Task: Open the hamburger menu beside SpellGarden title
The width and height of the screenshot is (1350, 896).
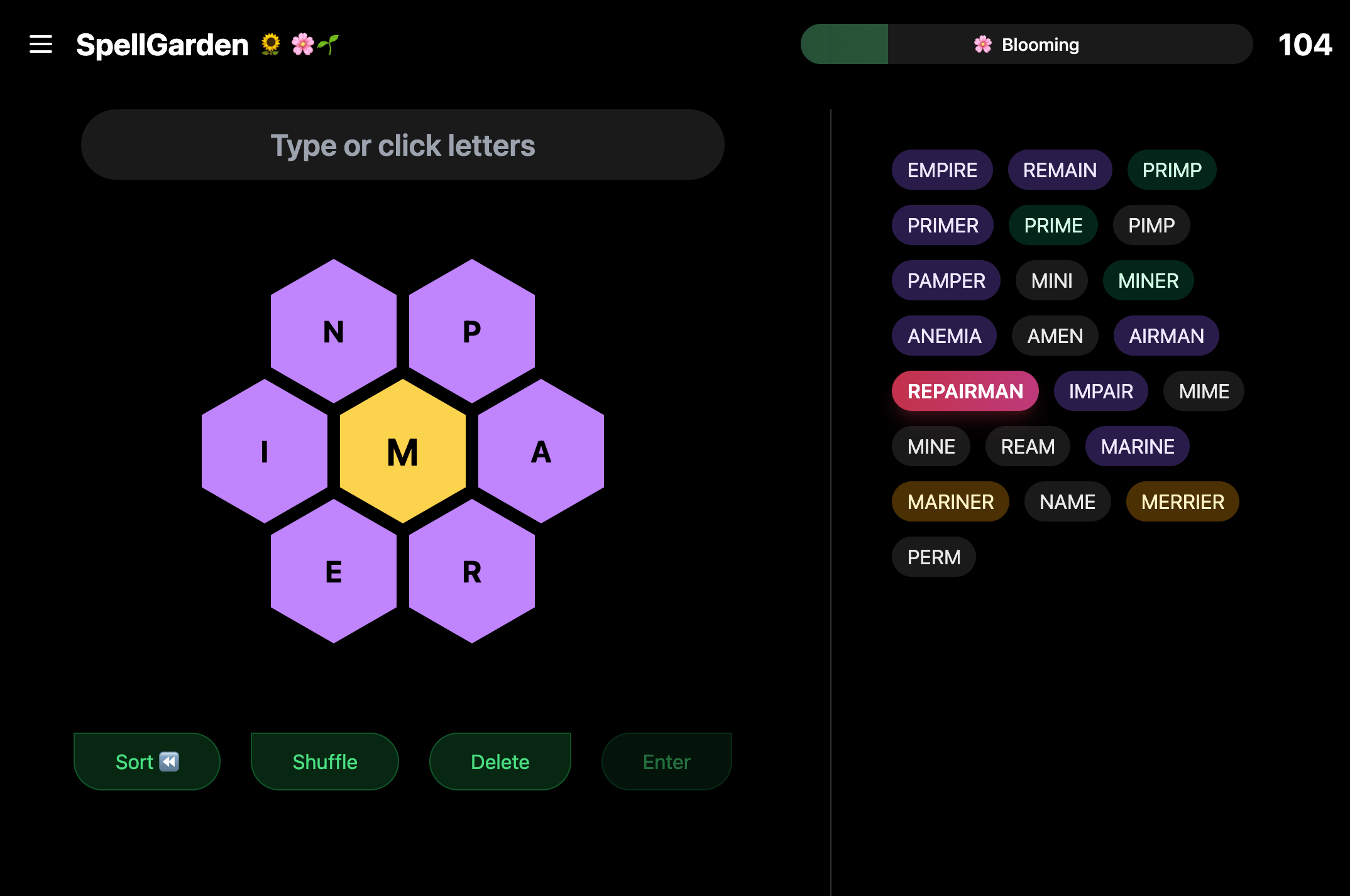Action: (41, 44)
